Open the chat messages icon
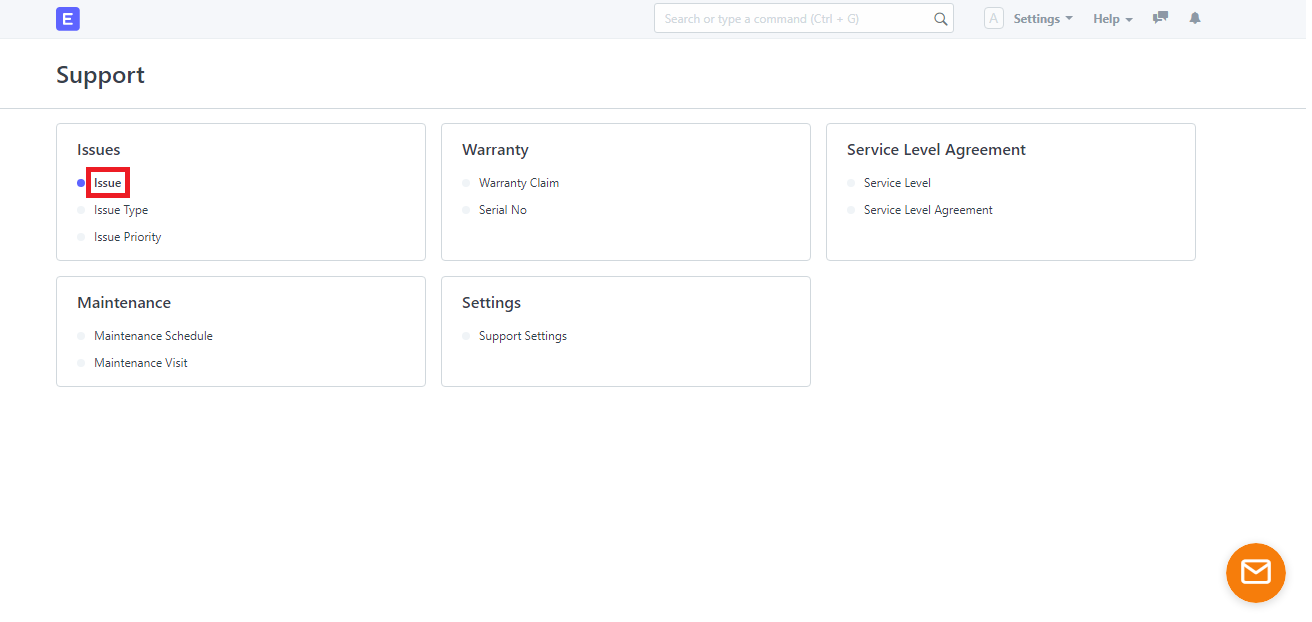The image size is (1312, 622). coord(1160,18)
